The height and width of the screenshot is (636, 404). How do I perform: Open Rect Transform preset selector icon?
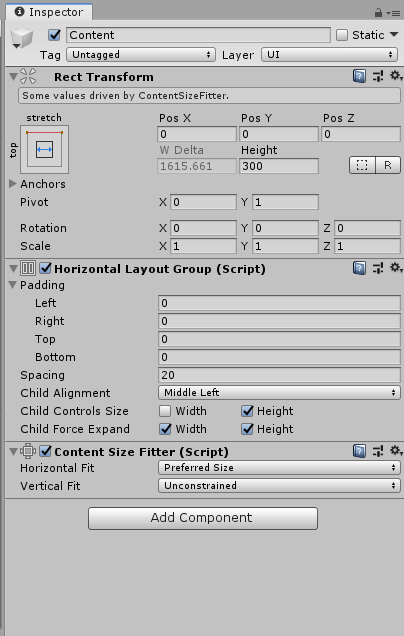(378, 76)
